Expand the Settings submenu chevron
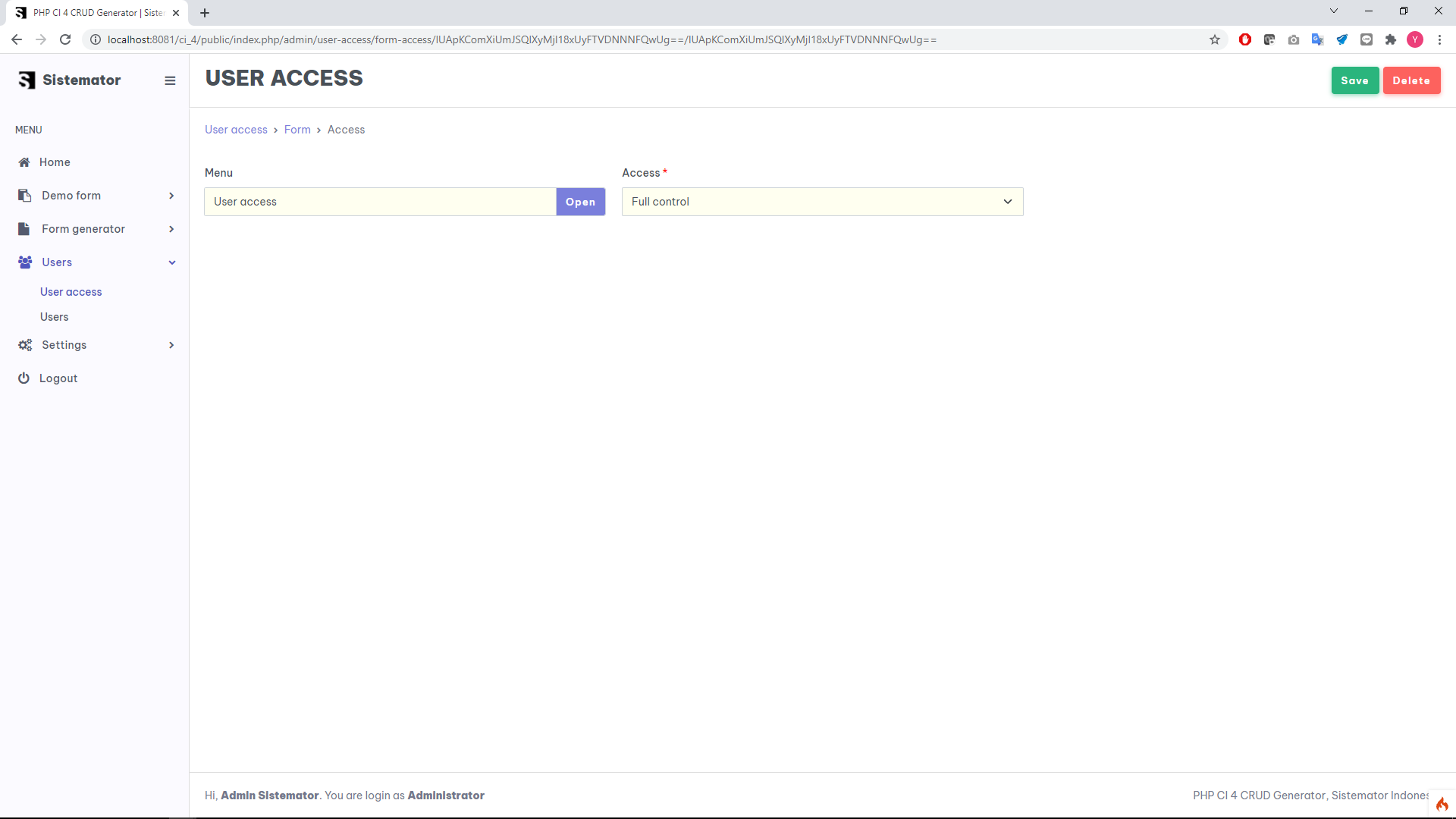This screenshot has width=1456, height=819. coord(171,345)
